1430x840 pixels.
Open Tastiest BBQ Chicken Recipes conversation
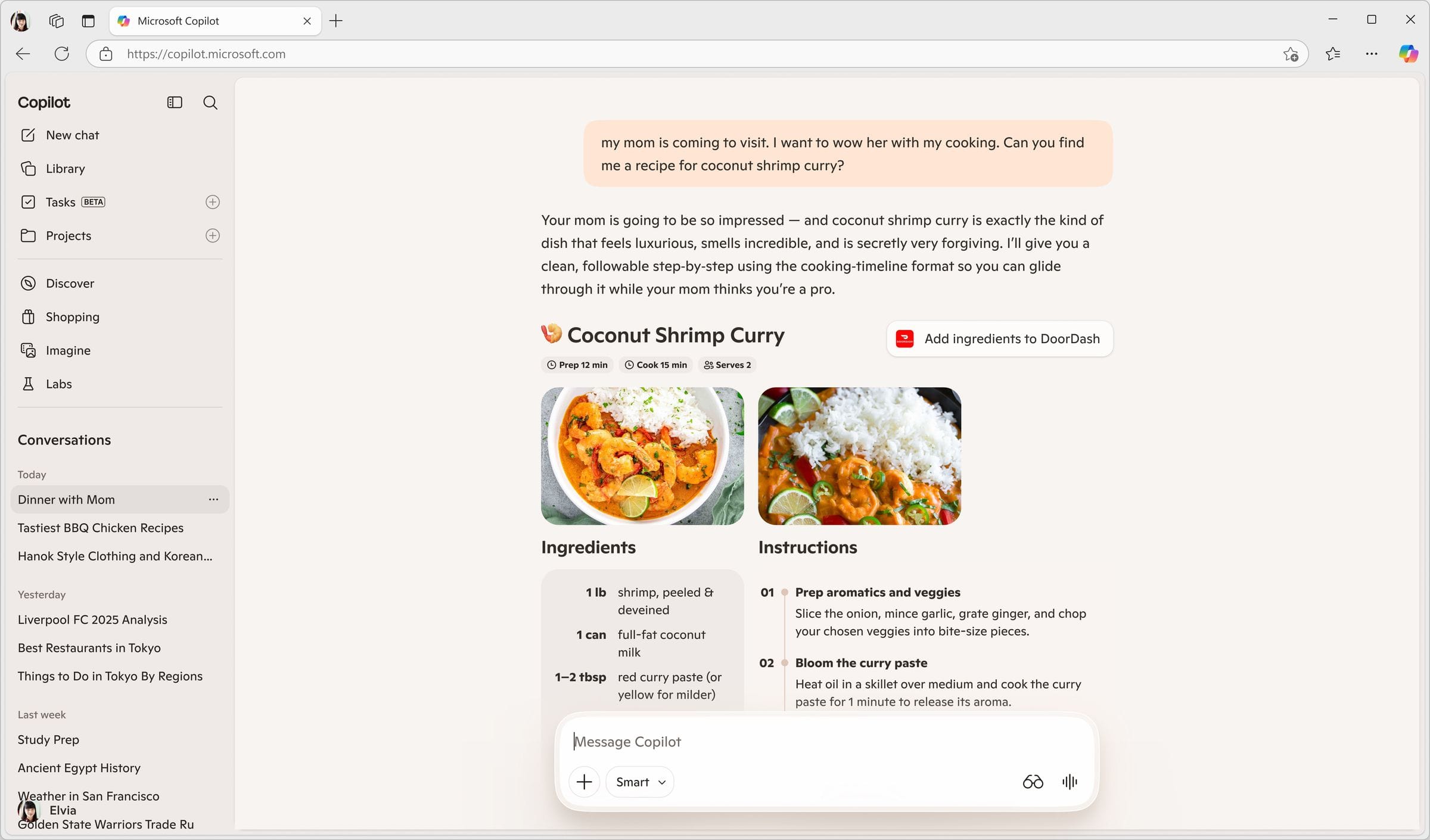(101, 528)
